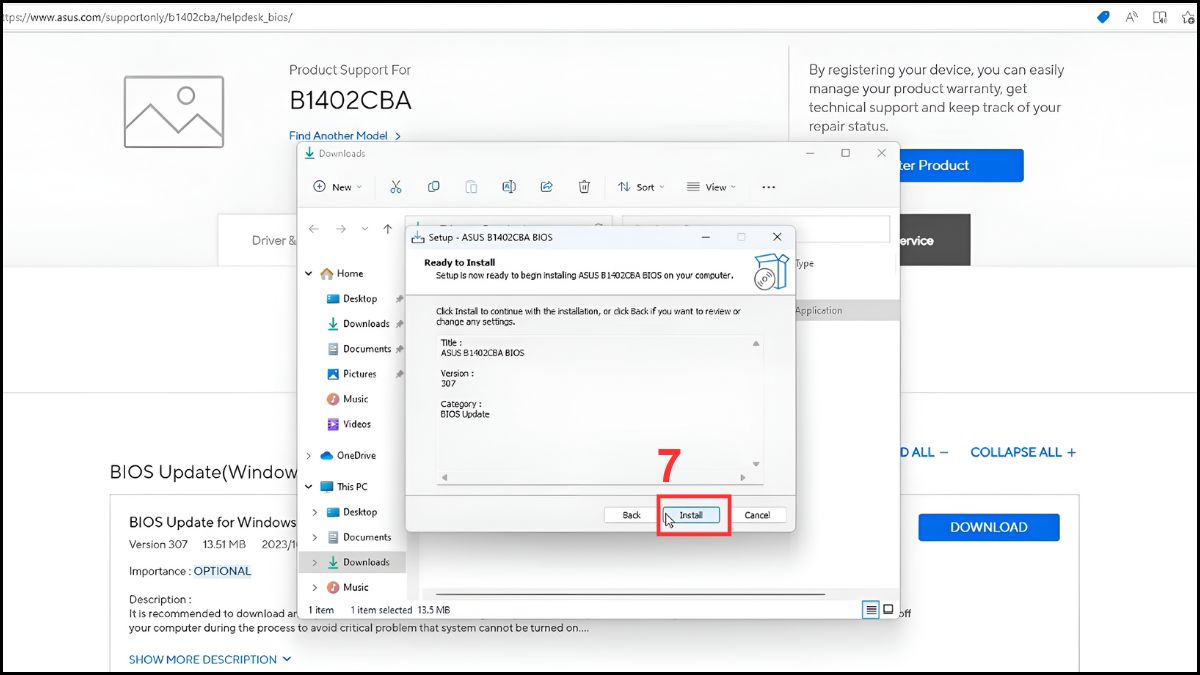Open the Sort dropdown in File Explorer
Image resolution: width=1200 pixels, height=675 pixels.
[640, 187]
